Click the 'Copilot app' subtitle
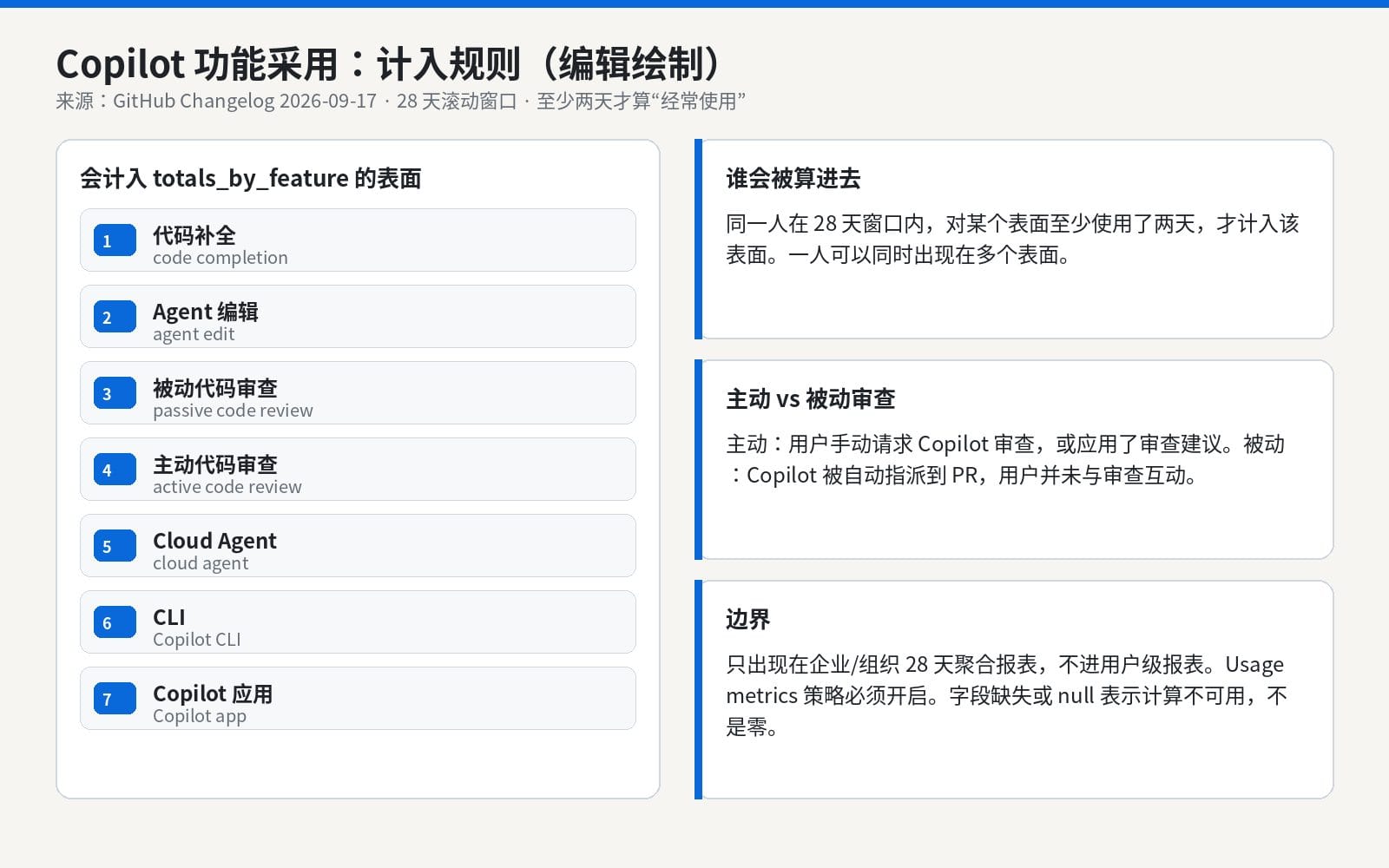1389x868 pixels. tap(200, 716)
